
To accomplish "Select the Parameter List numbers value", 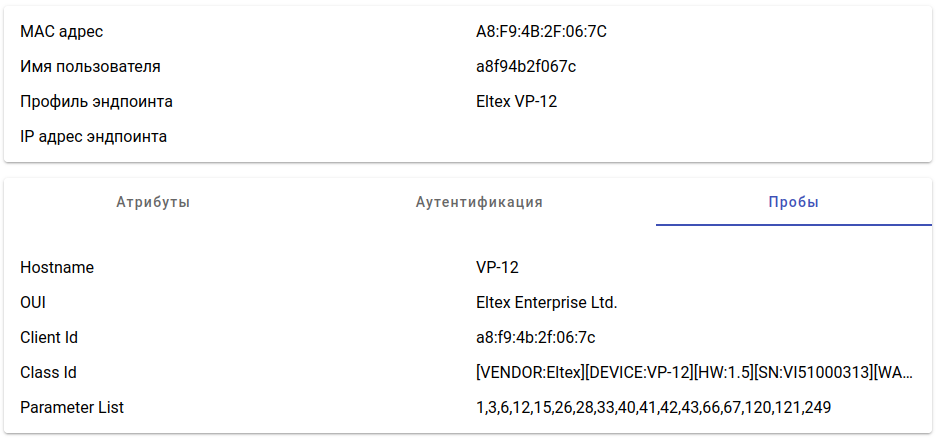I will tap(653, 408).
